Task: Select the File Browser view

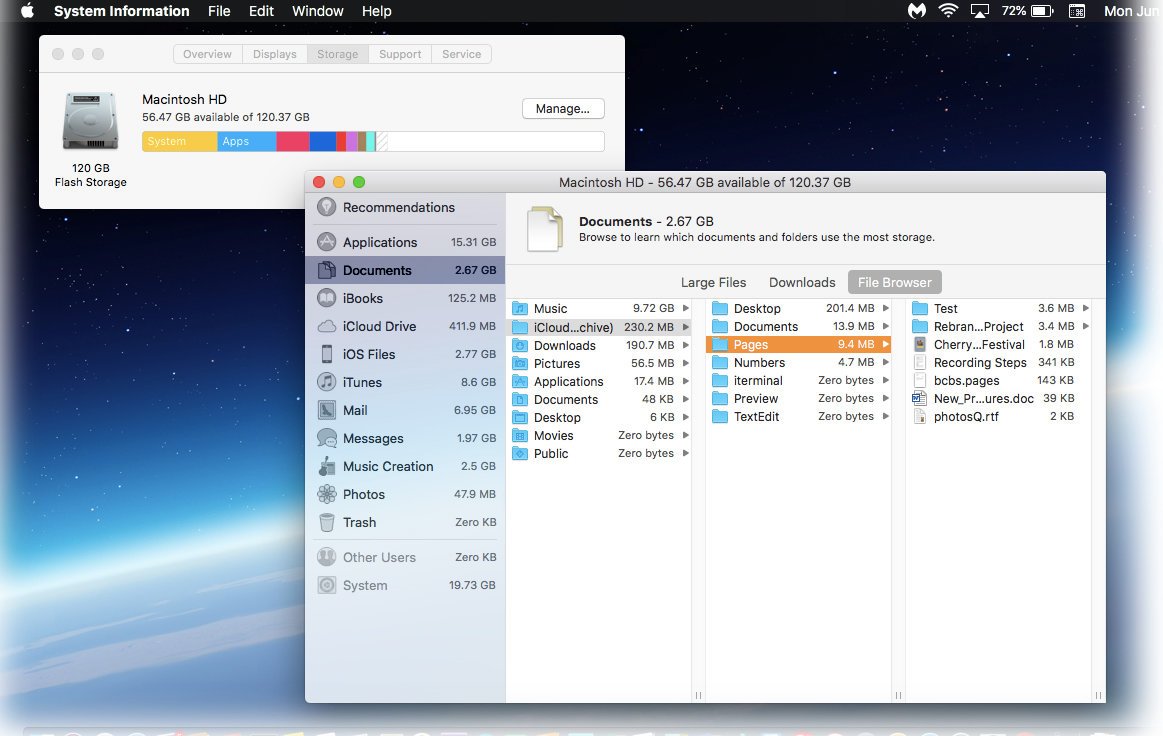Action: [x=895, y=282]
